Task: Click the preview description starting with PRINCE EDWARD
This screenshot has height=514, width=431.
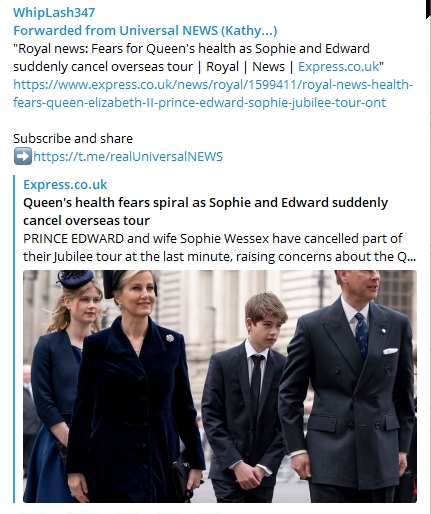Action: [219, 248]
